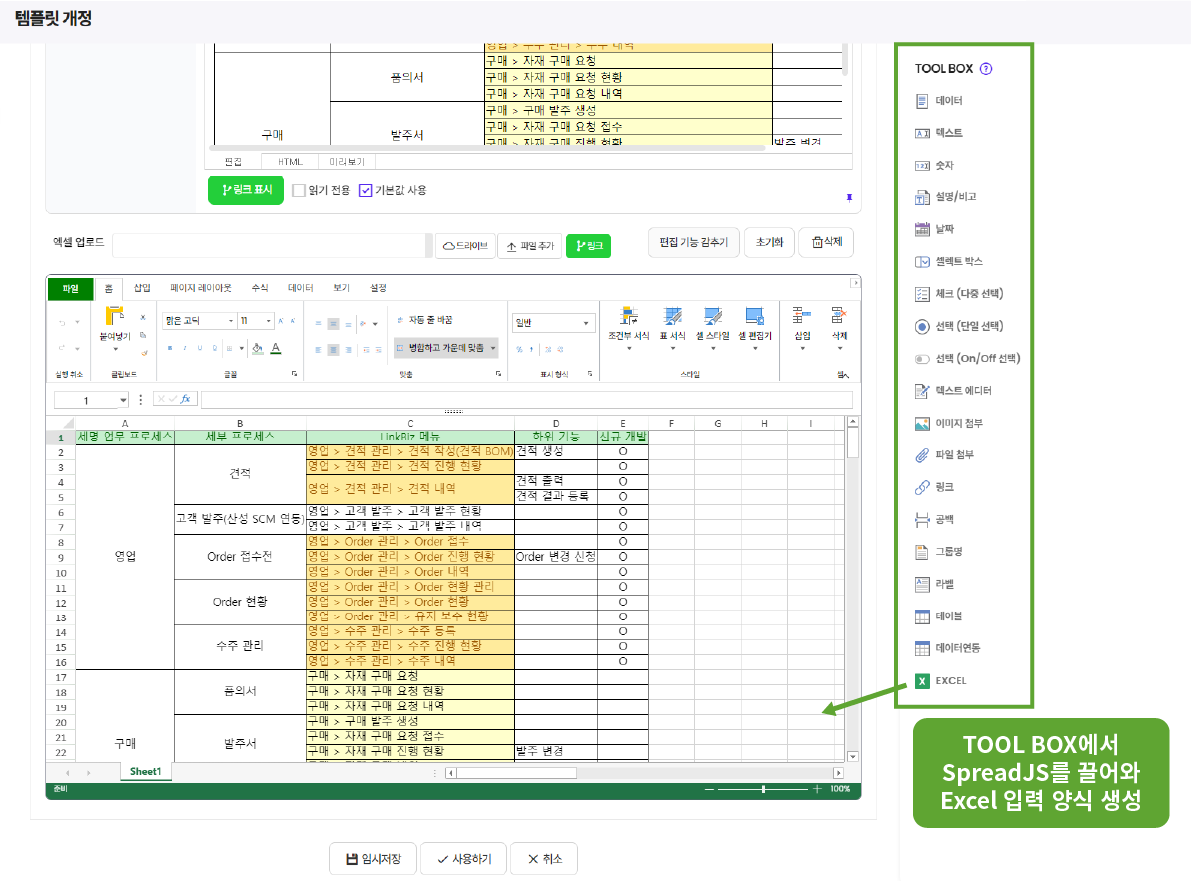Select the 라벨 tool in TOOL BOX
The image size is (1191, 882).
tap(934, 584)
